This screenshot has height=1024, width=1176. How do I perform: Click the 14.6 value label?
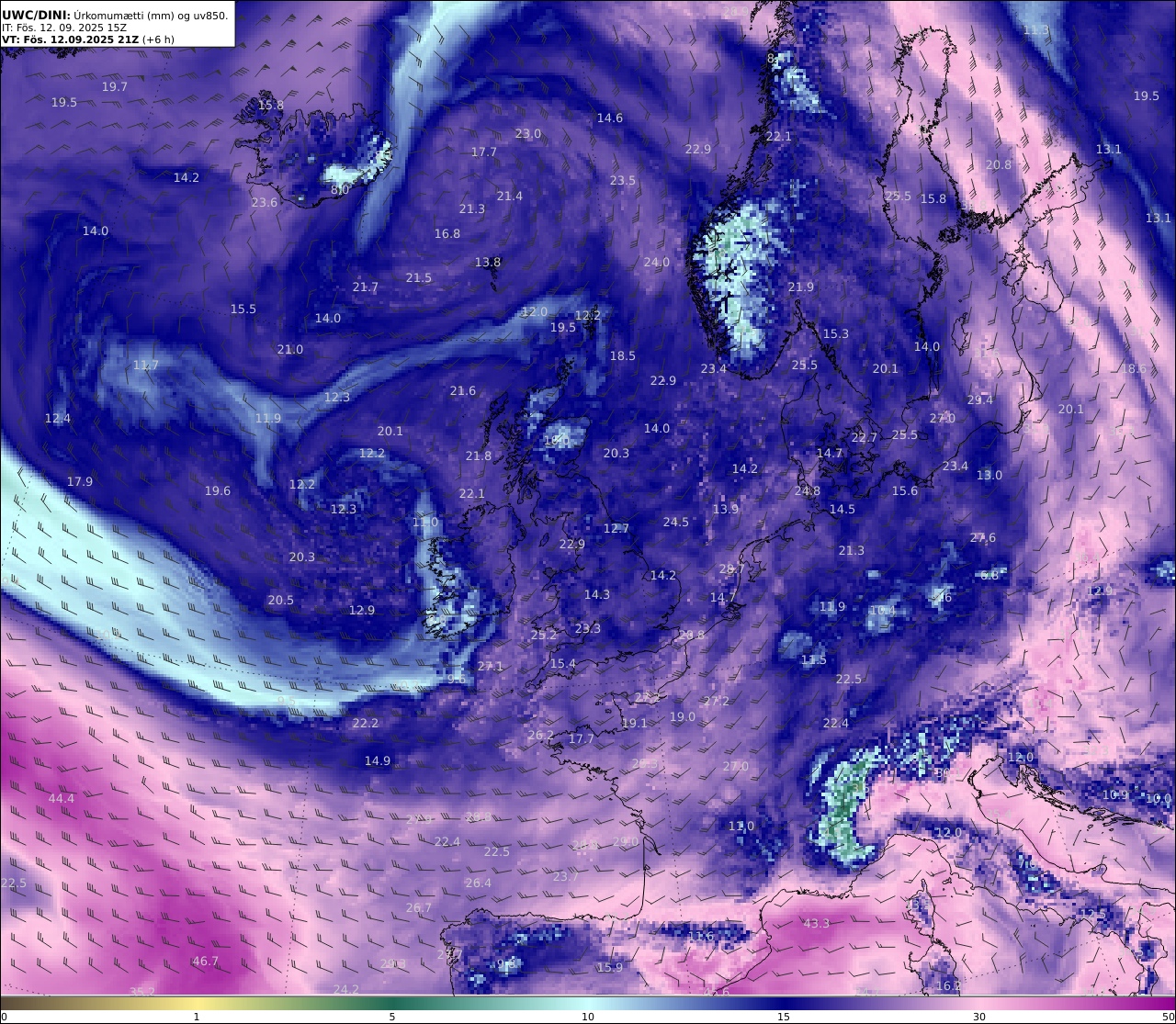pos(610,118)
